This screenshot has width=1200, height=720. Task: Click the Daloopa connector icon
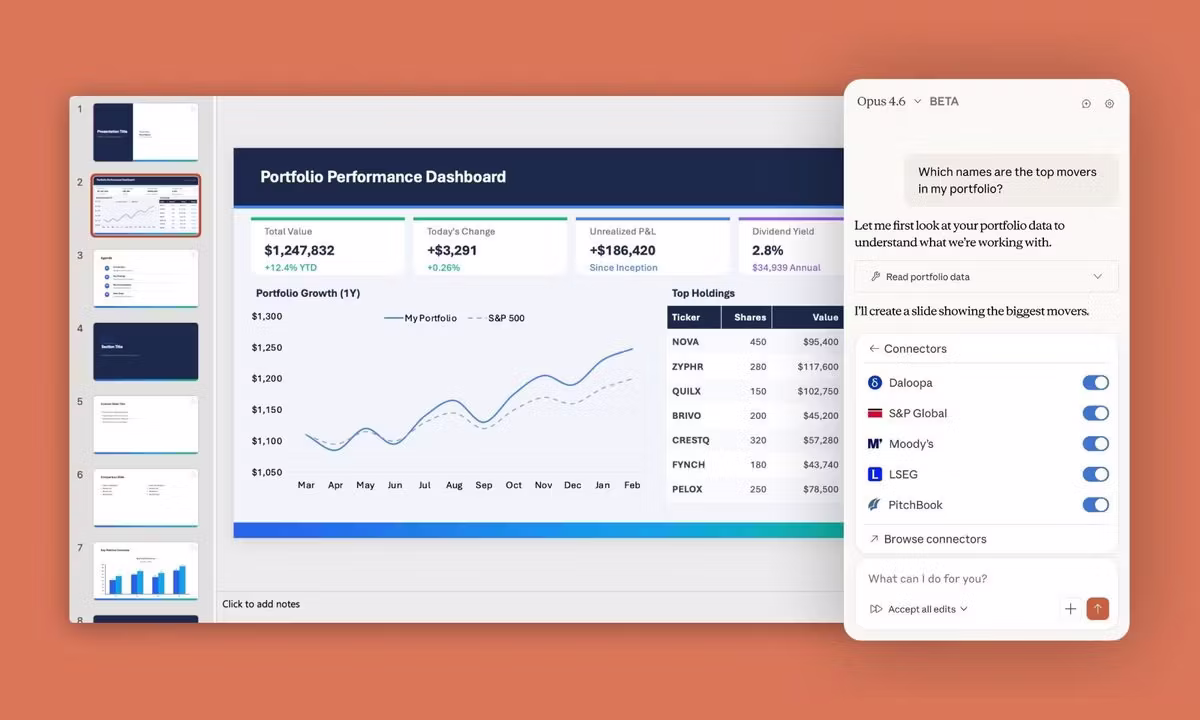coord(875,382)
